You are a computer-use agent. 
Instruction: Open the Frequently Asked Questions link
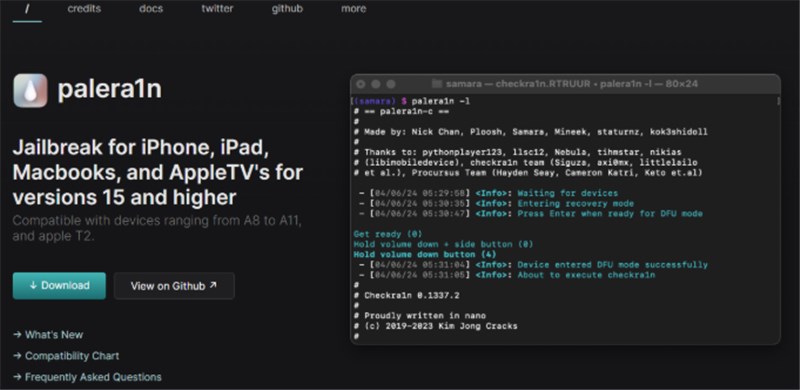(93, 377)
